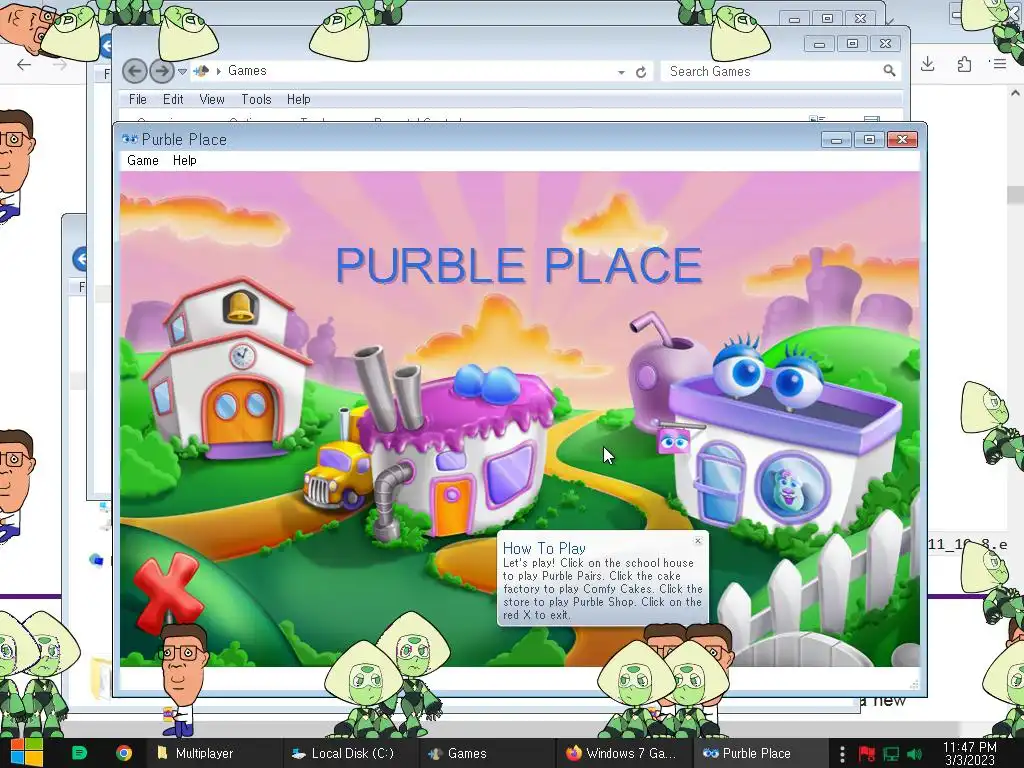This screenshot has width=1024, height=768.
Task: Click the small Purble sign beside the shop
Action: [673, 441]
